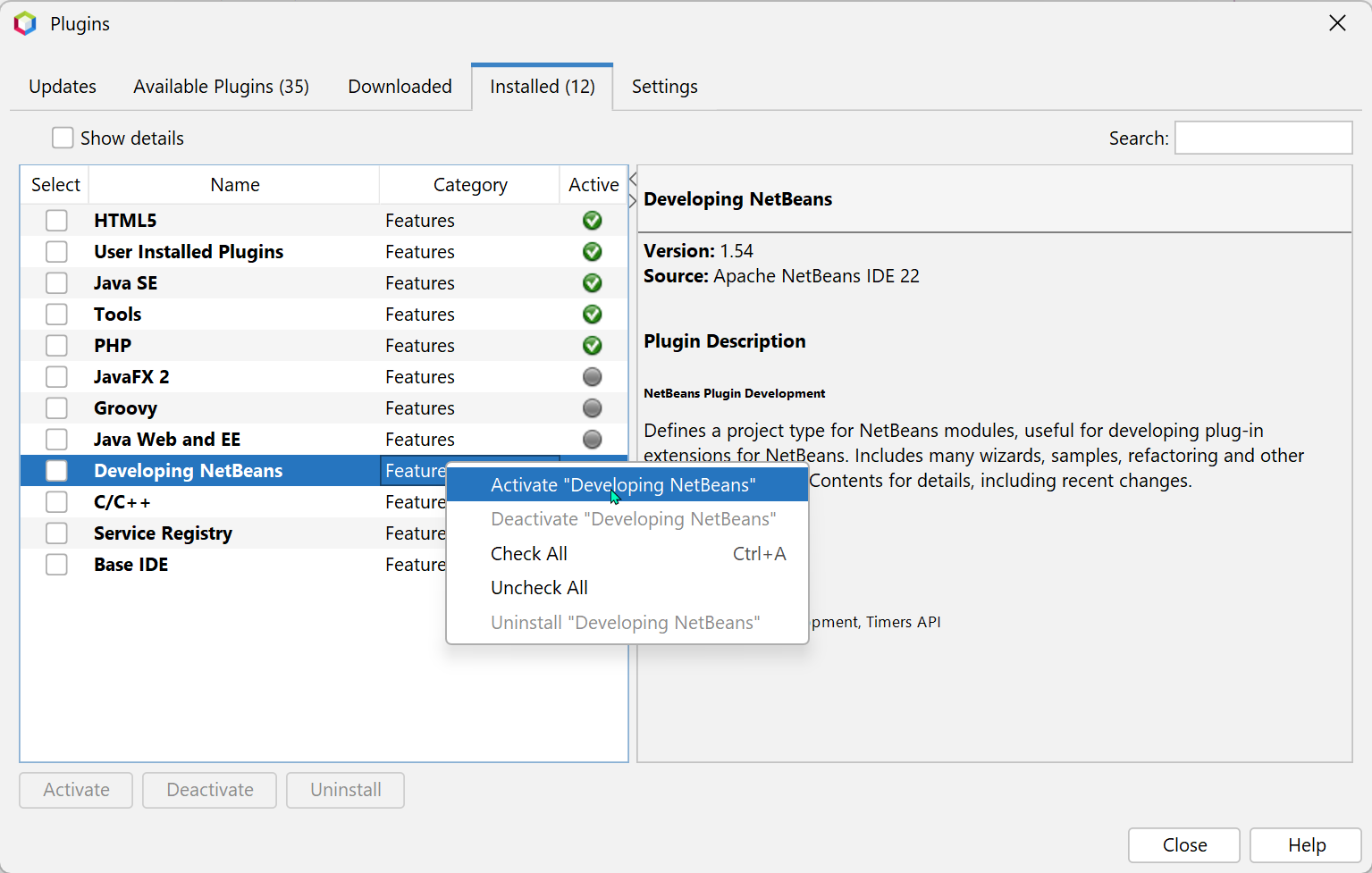Click the Developing NetBeans row name
The image size is (1372, 873).
point(189,471)
